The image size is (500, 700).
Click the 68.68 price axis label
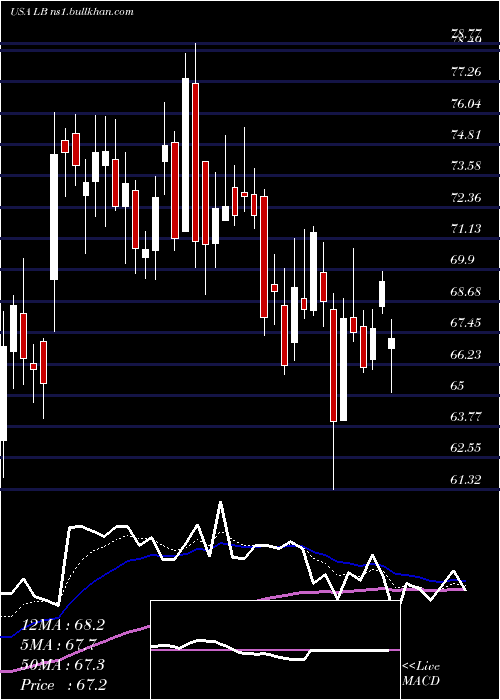(x=466, y=292)
